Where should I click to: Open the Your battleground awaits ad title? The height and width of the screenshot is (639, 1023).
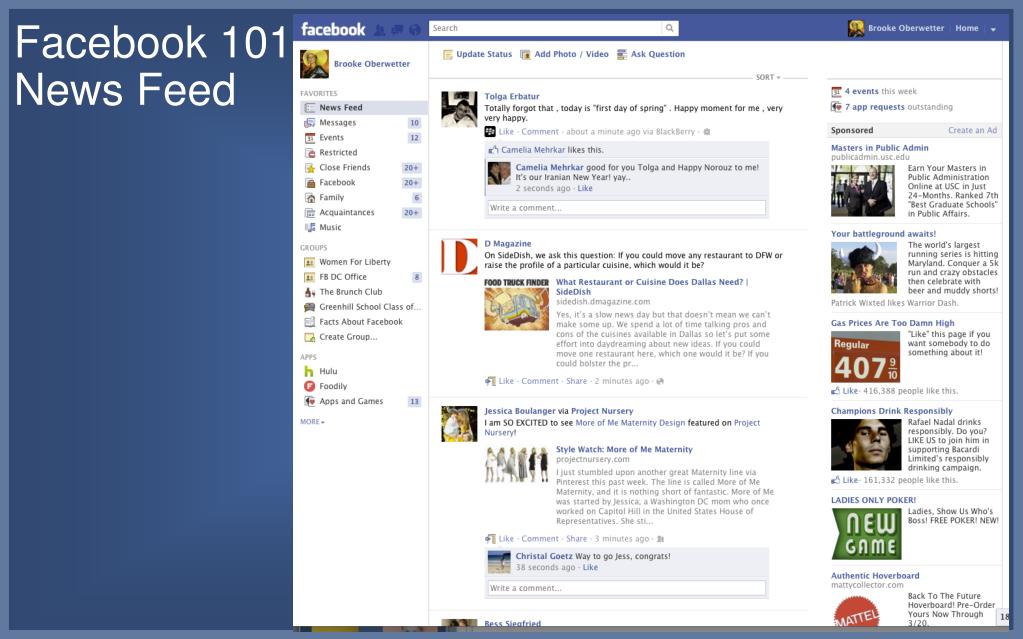883,234
